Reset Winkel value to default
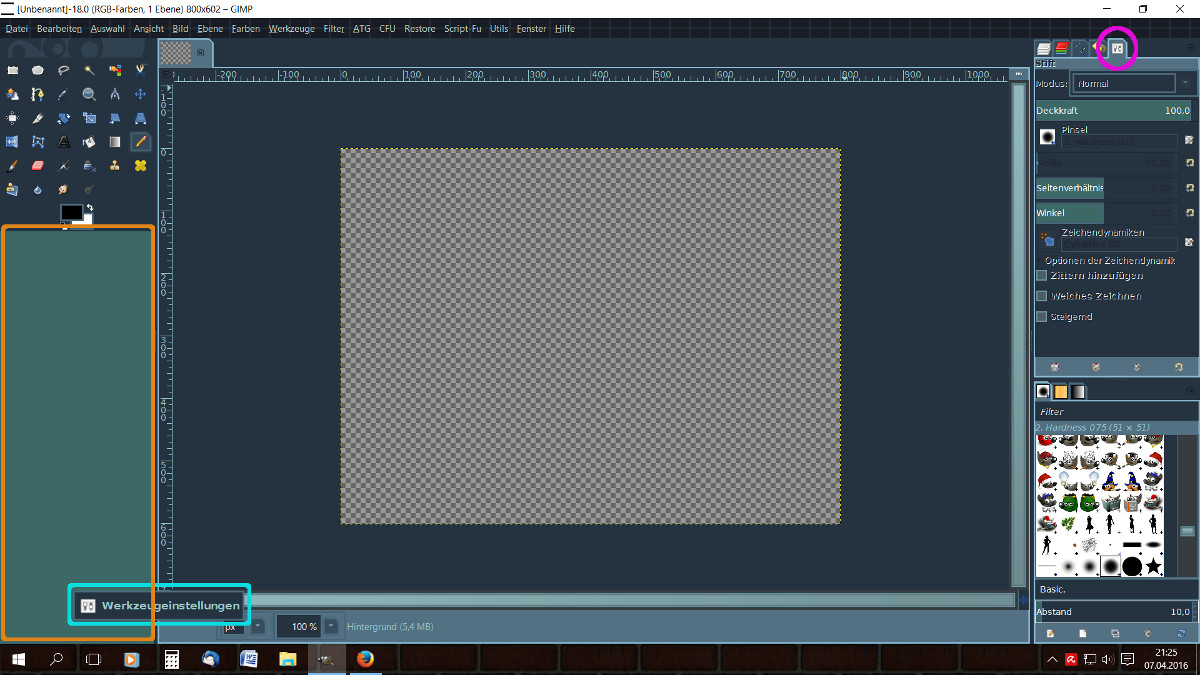The image size is (1200, 675). click(x=1190, y=213)
